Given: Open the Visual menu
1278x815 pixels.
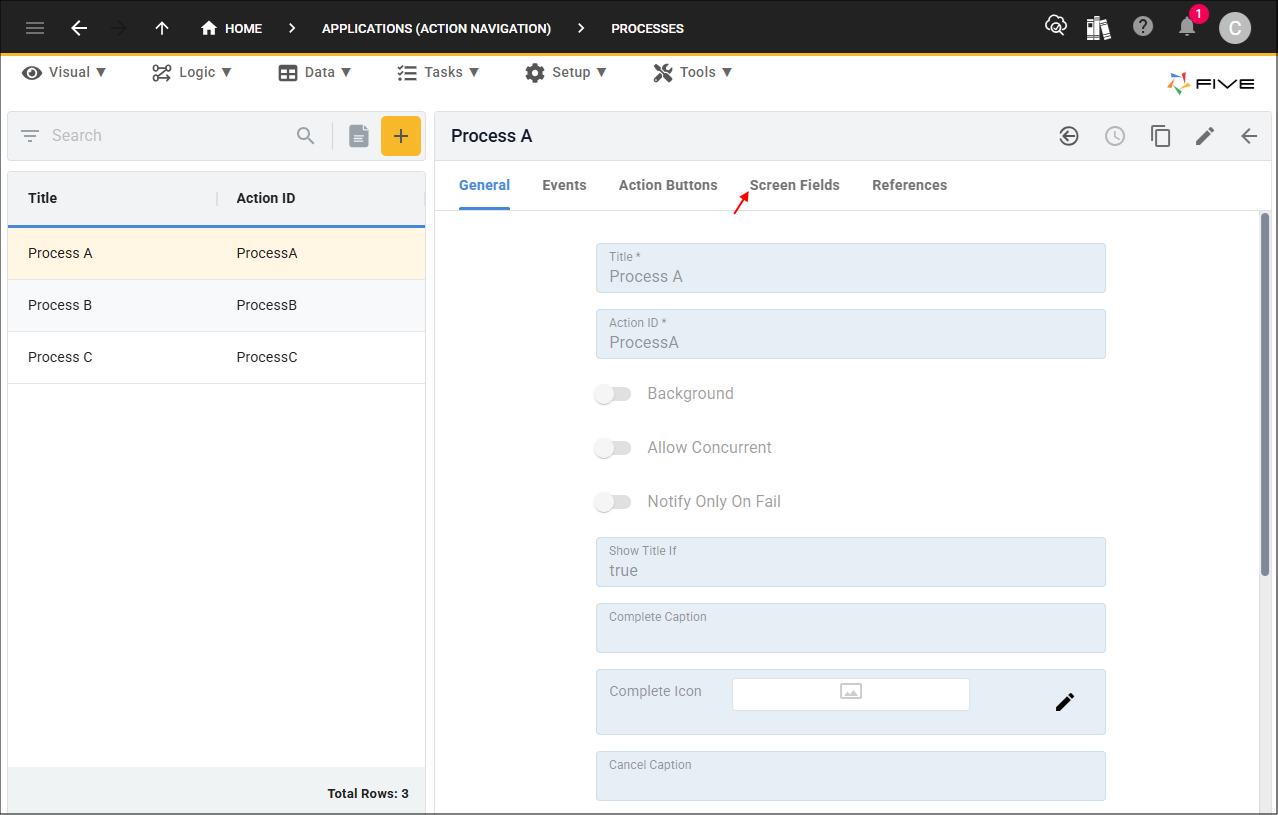Looking at the screenshot, I should (x=64, y=72).
